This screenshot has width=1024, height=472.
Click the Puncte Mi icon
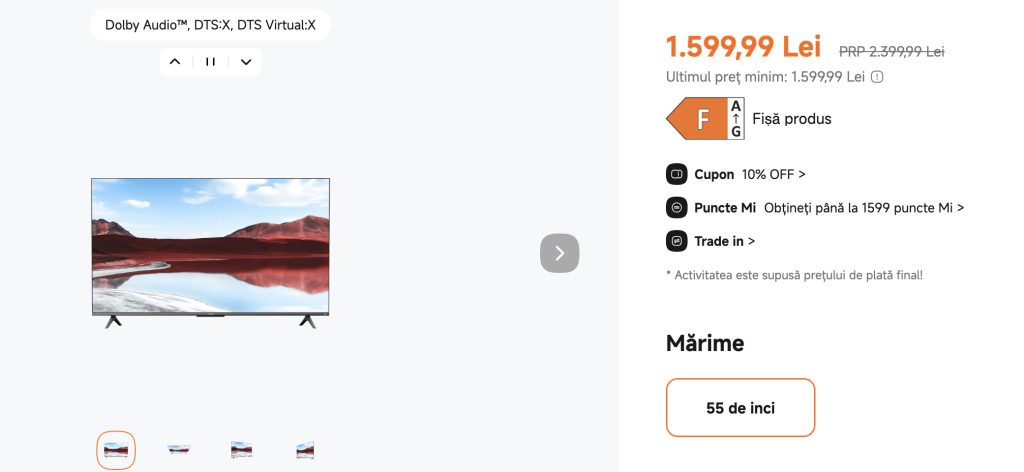click(x=676, y=208)
